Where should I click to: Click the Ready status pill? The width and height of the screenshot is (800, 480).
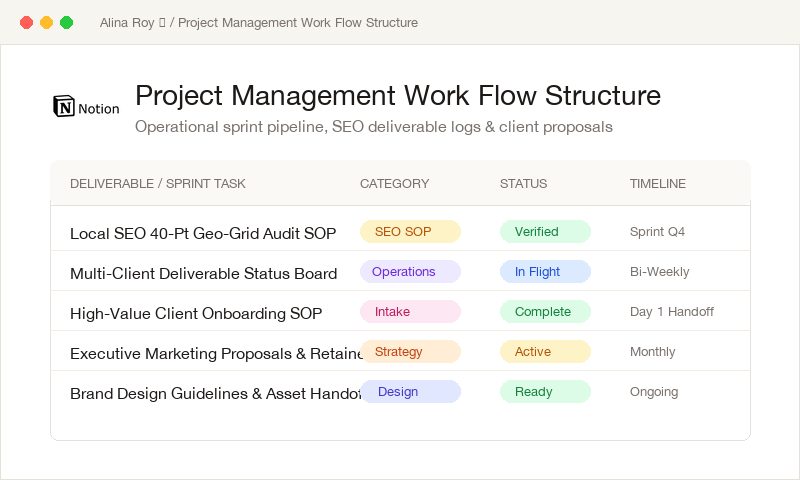click(x=545, y=392)
